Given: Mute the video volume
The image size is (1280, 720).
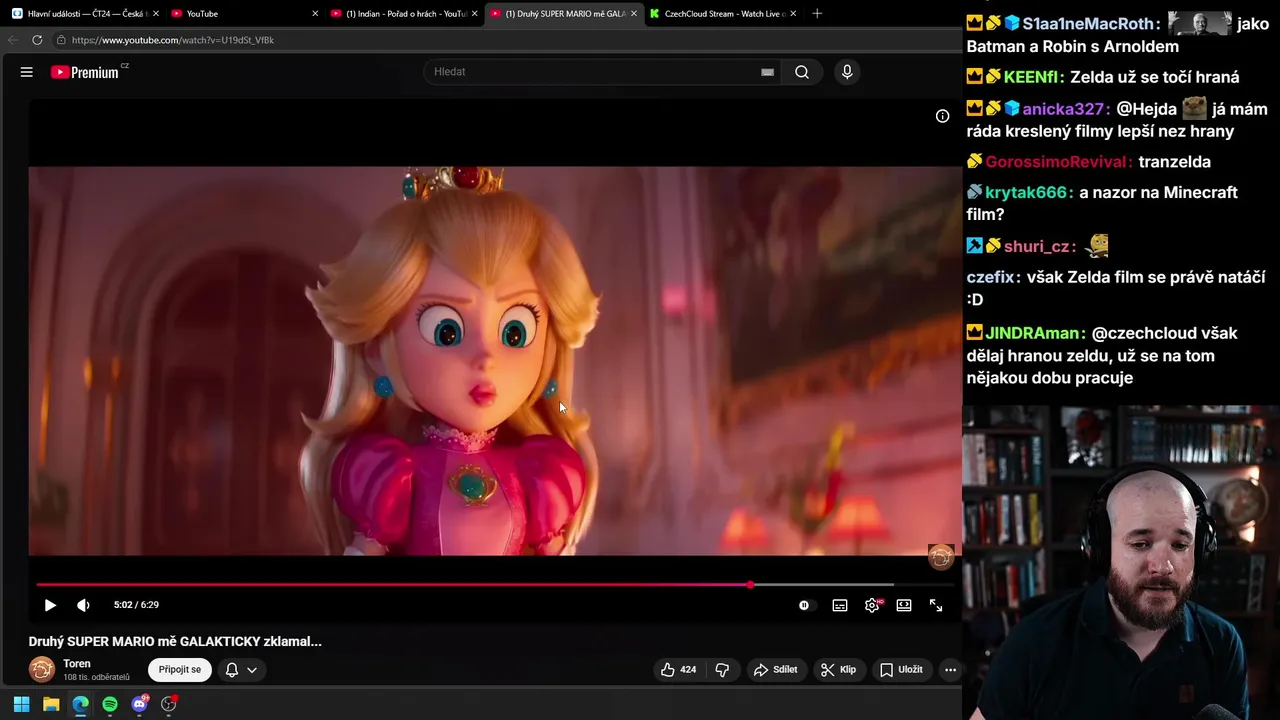Looking at the screenshot, I should (83, 605).
